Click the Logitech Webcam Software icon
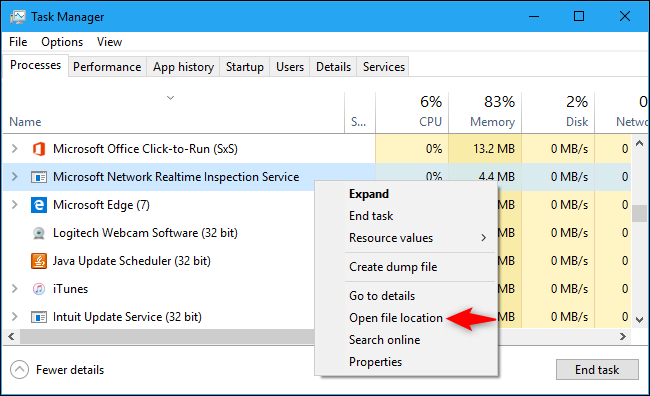The height and width of the screenshot is (396, 650). pyautogui.click(x=39, y=233)
